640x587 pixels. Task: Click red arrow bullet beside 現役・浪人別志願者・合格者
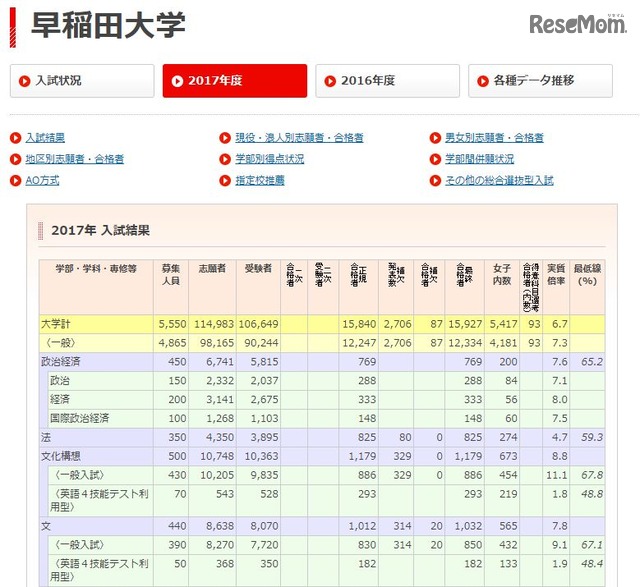(225, 138)
